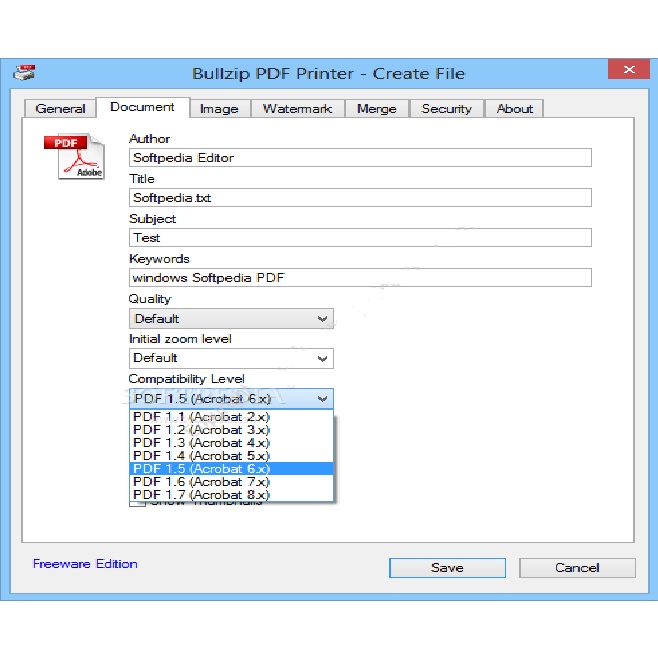Viewport: 658px width, 658px height.
Task: Switch to the General tab
Action: coord(60,109)
